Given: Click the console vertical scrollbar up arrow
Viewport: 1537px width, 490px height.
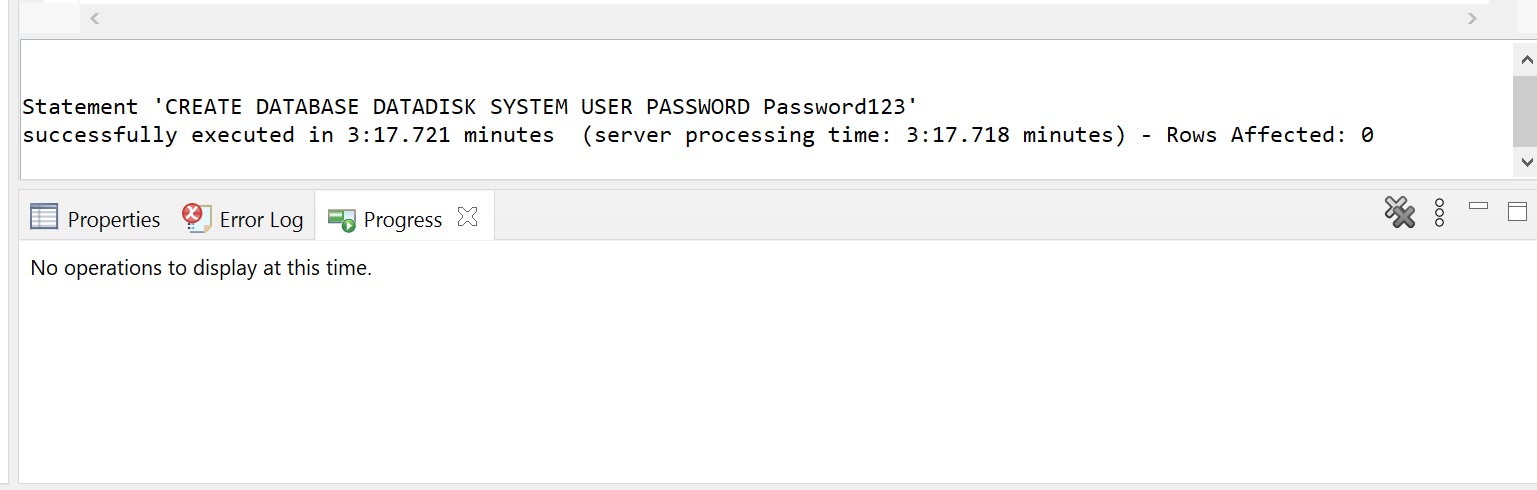Looking at the screenshot, I should click(1525, 61).
